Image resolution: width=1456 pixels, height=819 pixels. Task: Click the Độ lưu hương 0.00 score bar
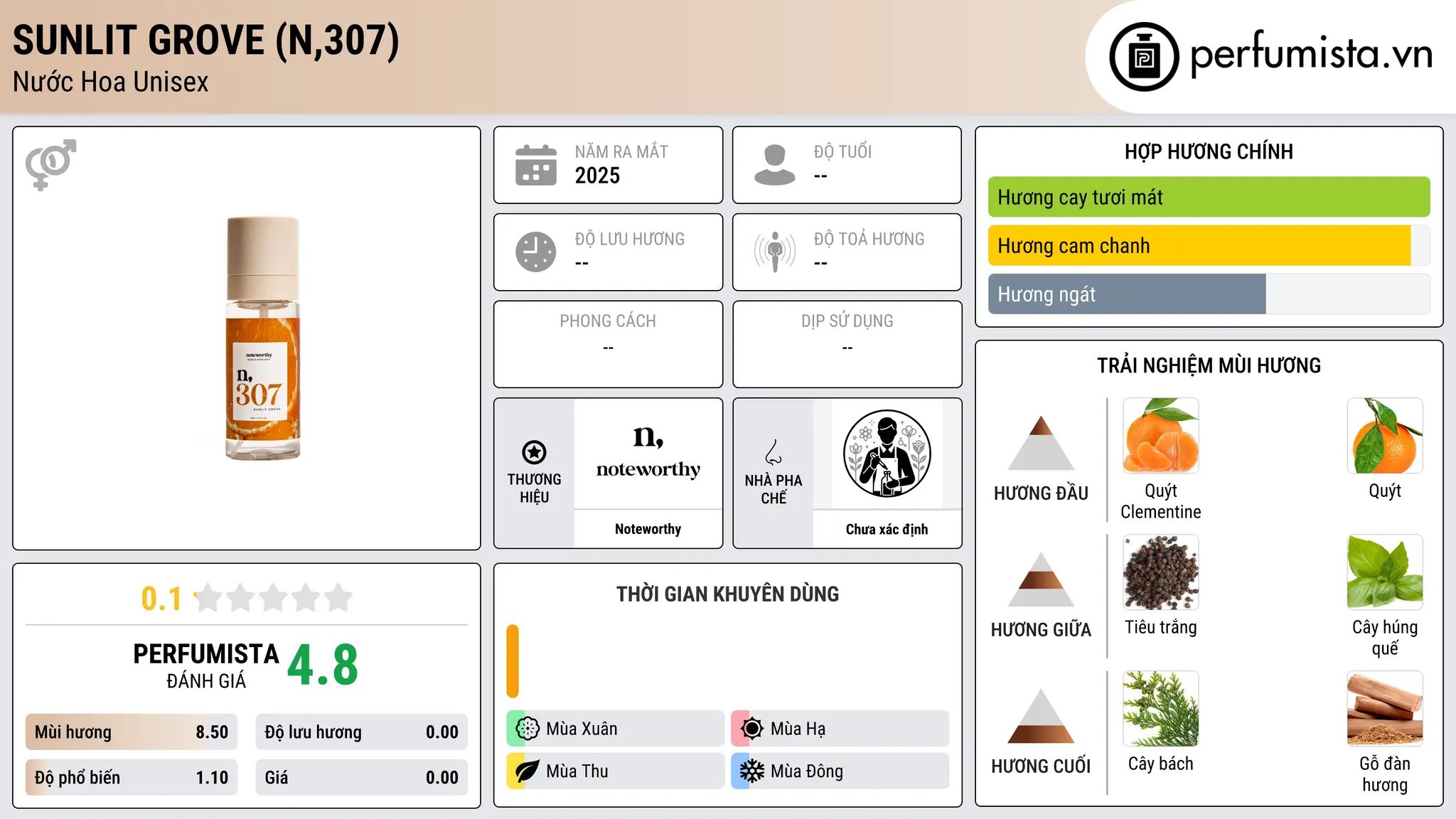pyautogui.click(x=362, y=732)
